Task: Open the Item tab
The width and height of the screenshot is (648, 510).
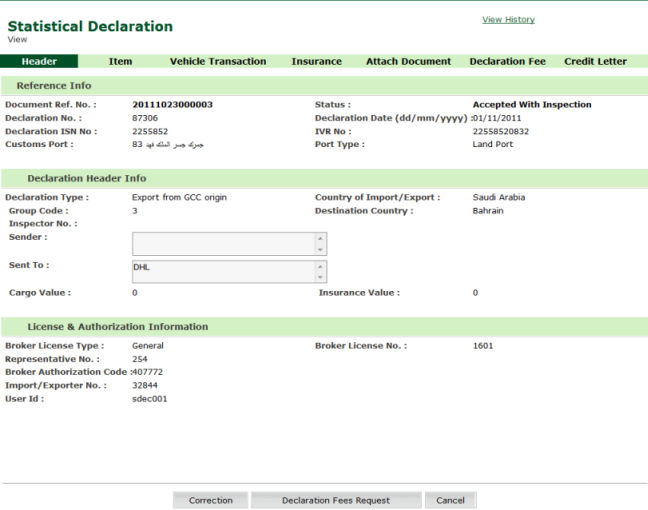Action: (120, 61)
